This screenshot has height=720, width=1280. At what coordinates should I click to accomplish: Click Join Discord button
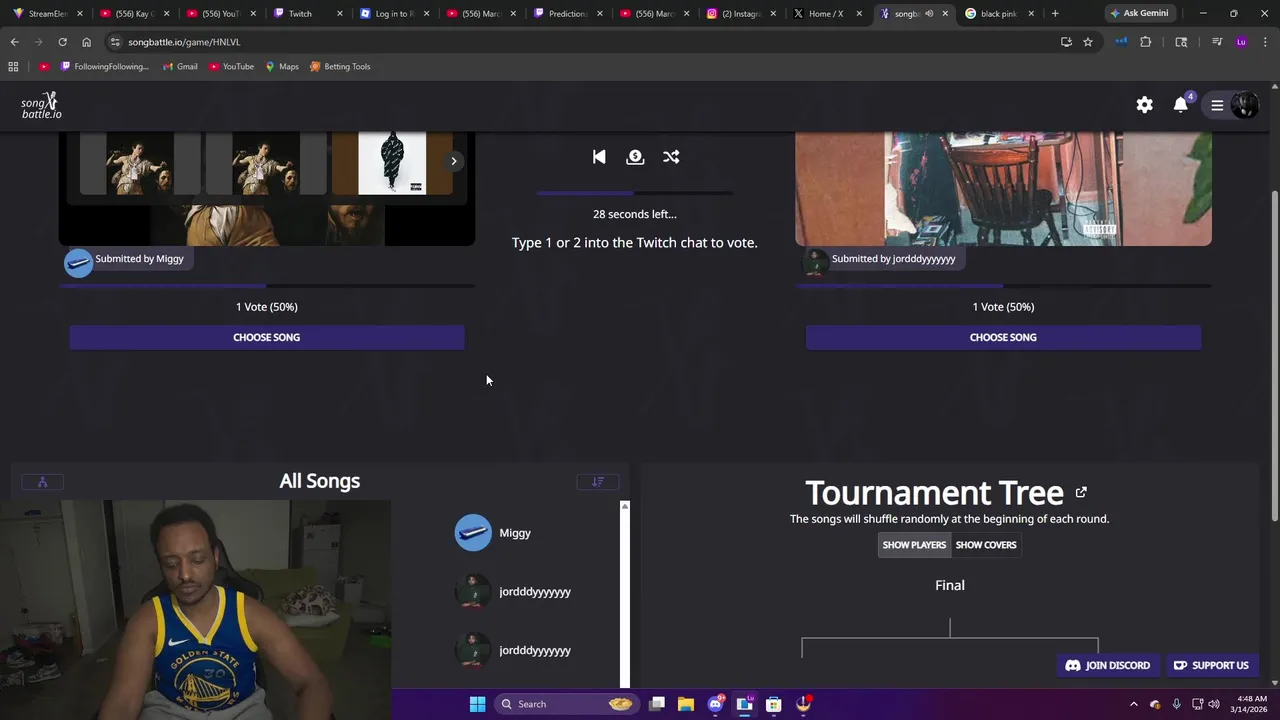coord(1108,665)
